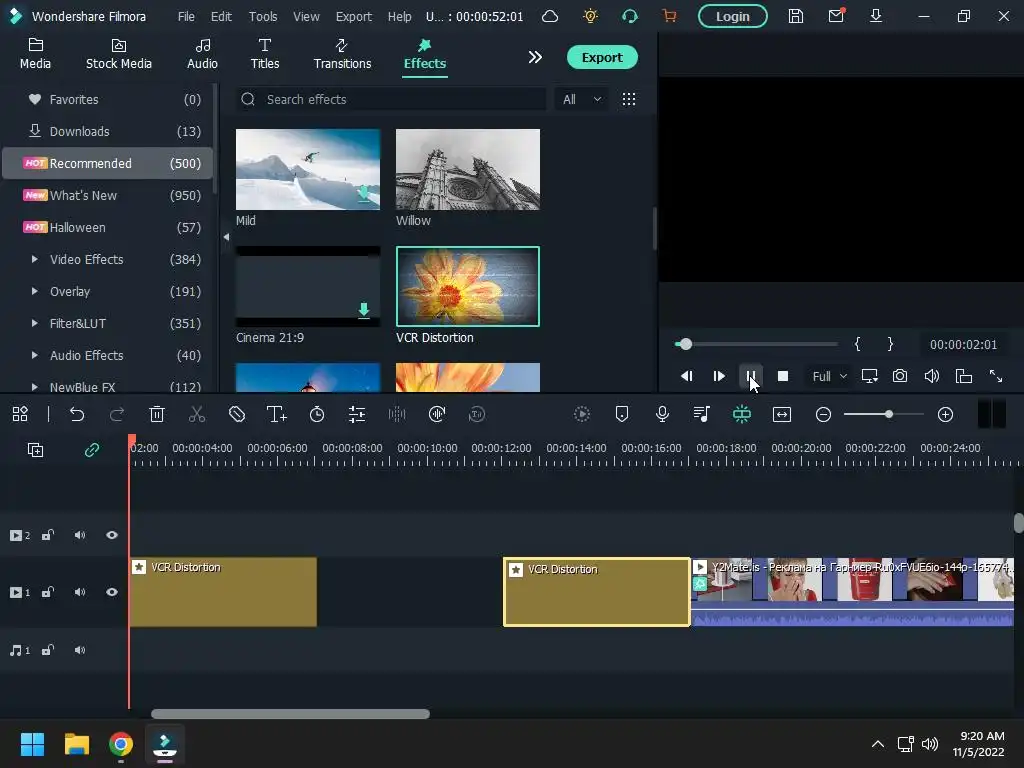Split clip with the scissors tool
The width and height of the screenshot is (1024, 768).
tap(197, 414)
